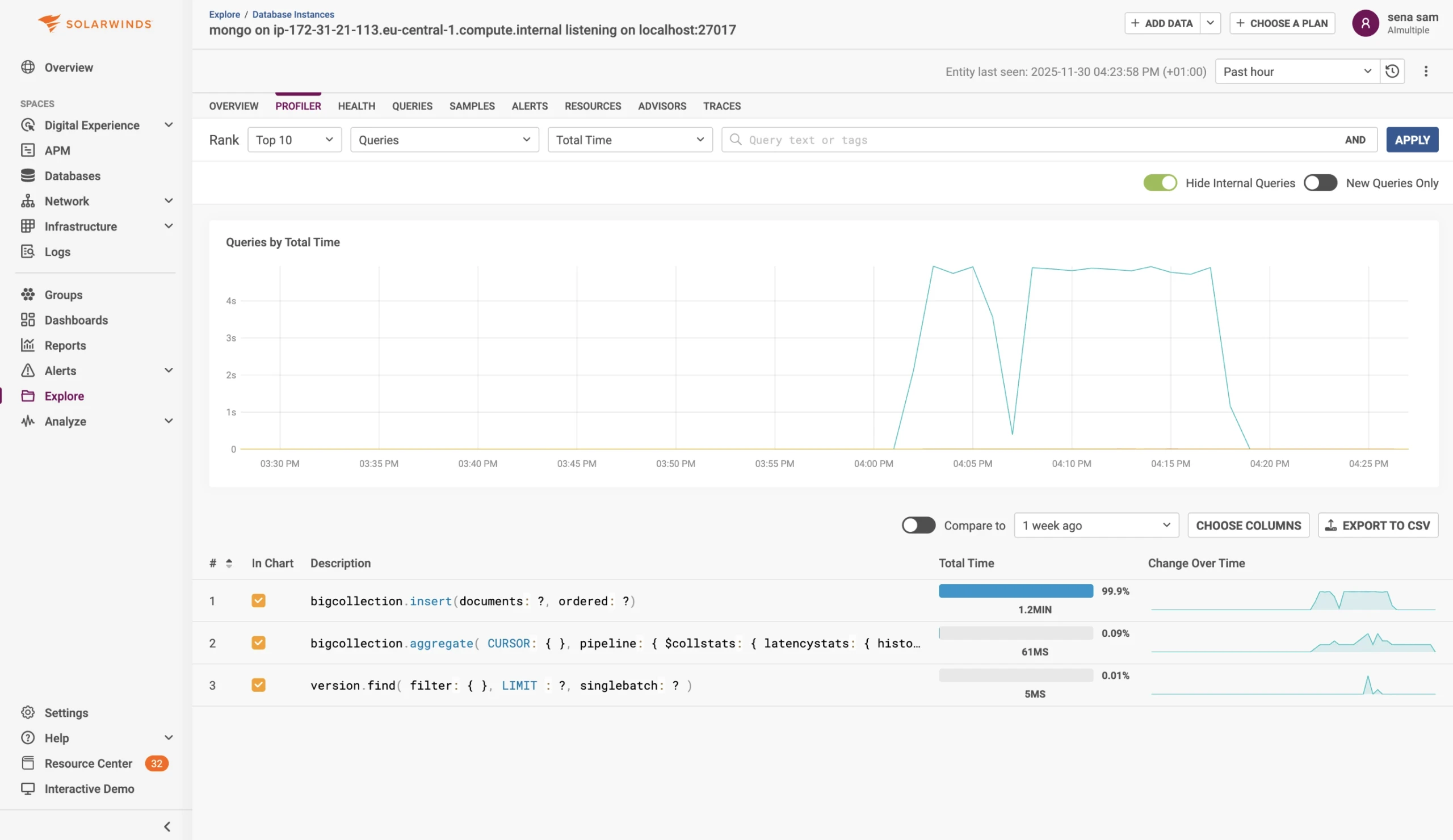
Task: Click the Interactive Demo monitor icon
Action: [x=28, y=789]
